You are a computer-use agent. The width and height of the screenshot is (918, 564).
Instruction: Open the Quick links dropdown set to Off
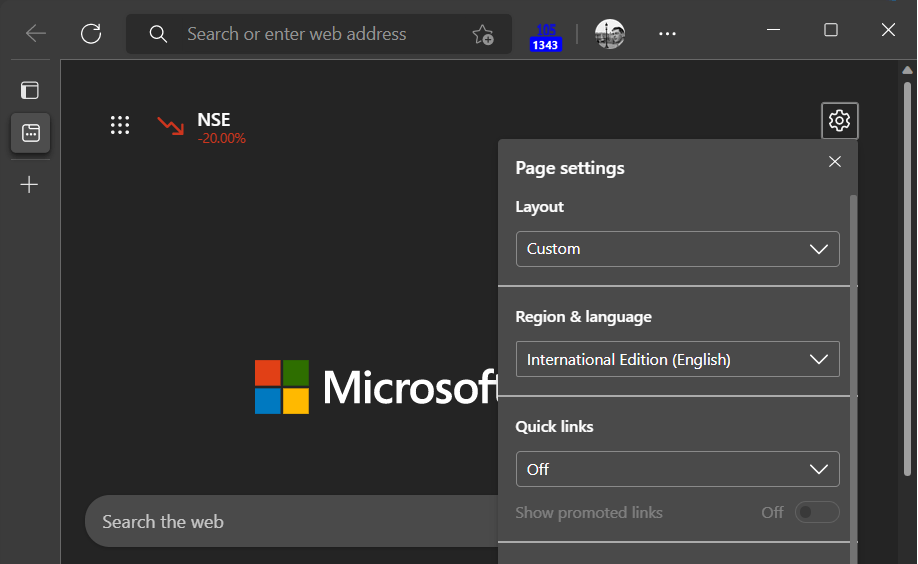(677, 469)
